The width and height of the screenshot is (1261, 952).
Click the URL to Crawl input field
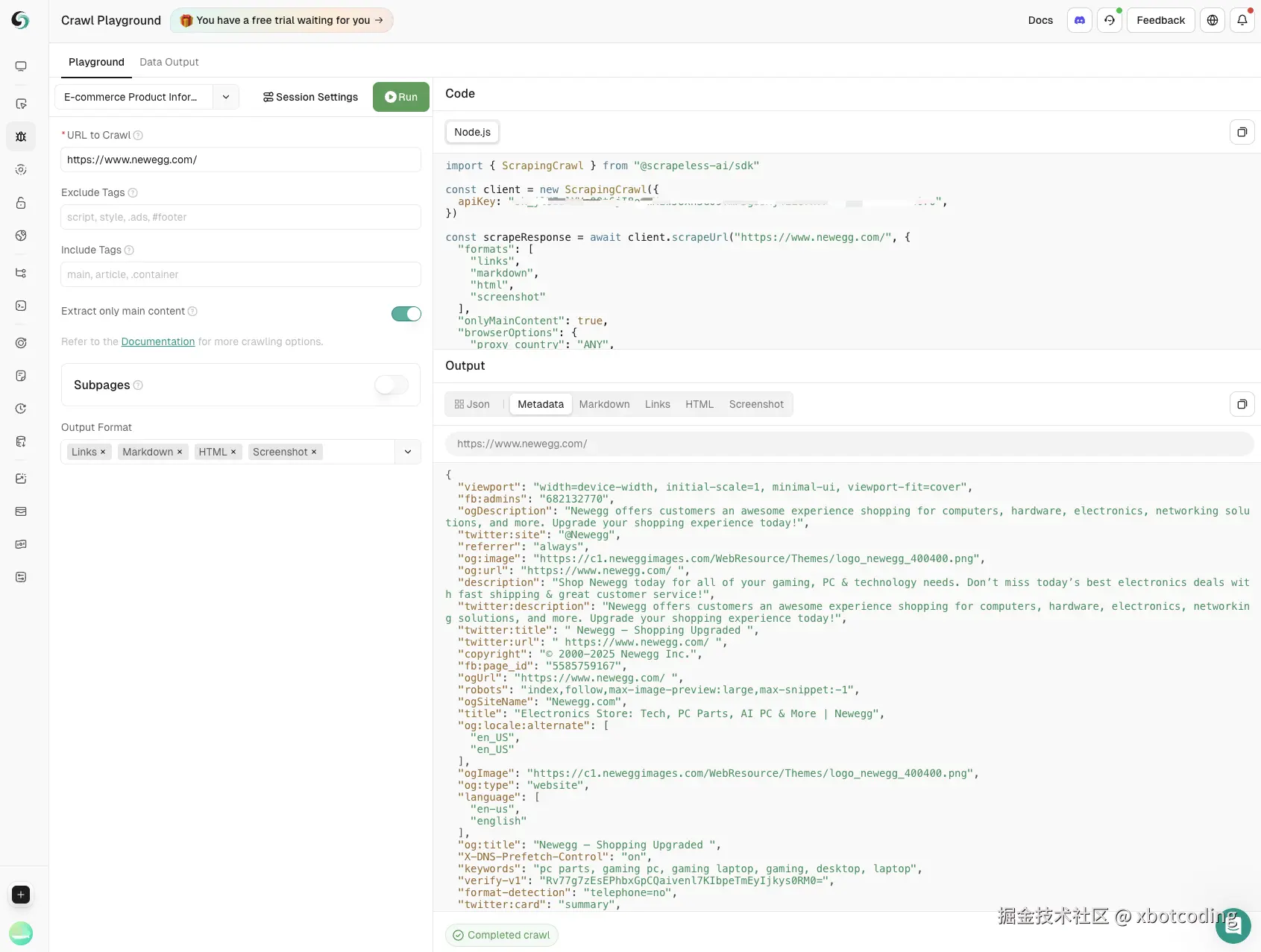coord(241,160)
